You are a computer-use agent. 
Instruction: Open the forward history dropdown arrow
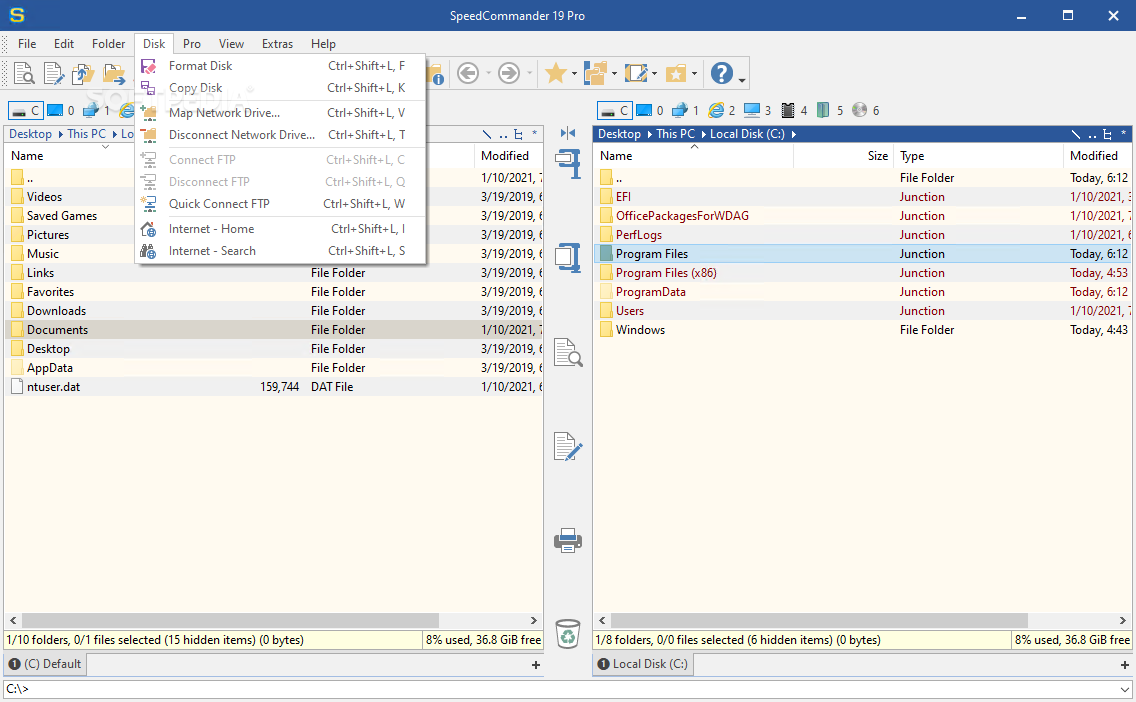pos(530,73)
